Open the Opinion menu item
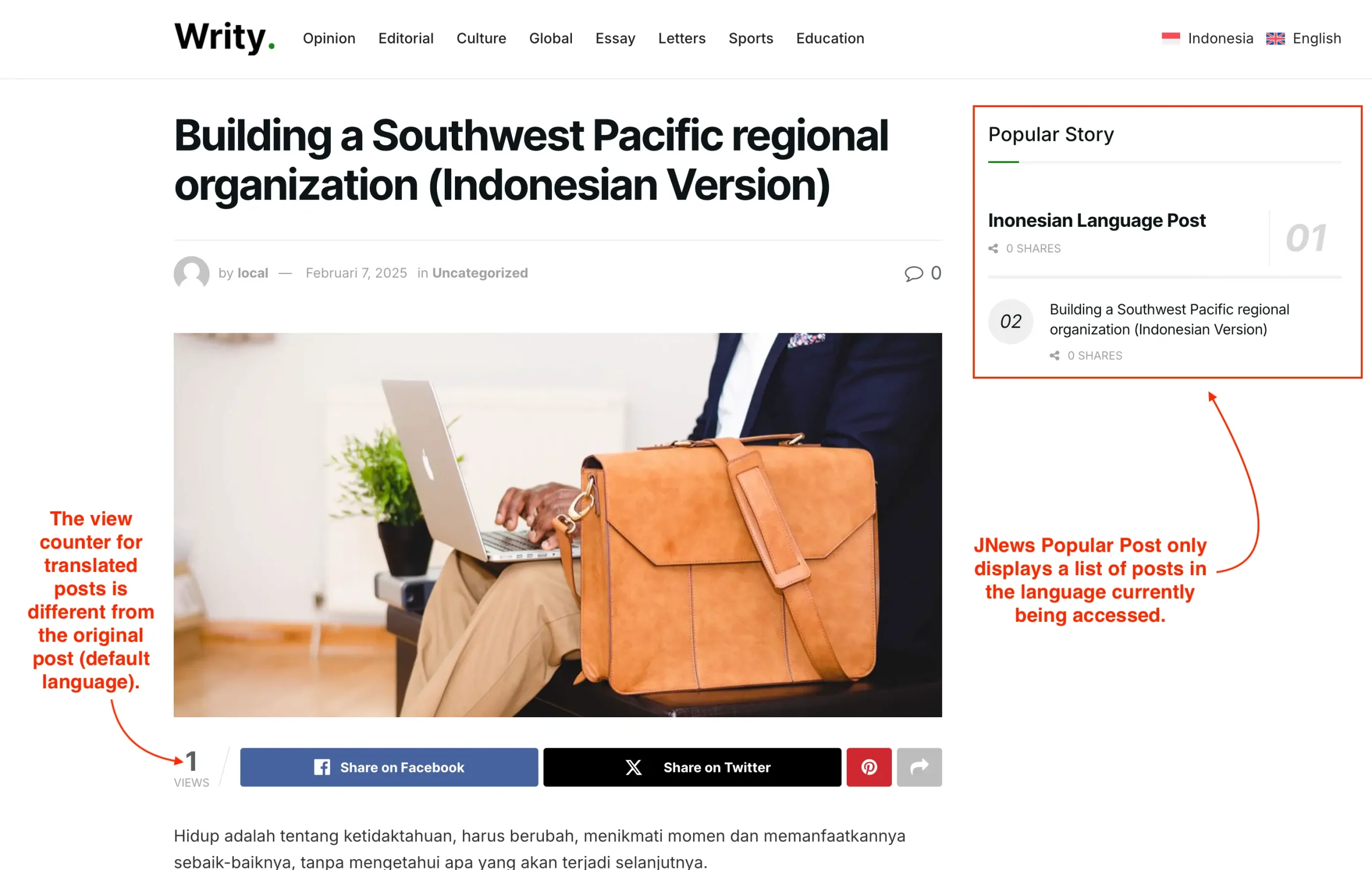The image size is (1372, 870). coord(329,39)
